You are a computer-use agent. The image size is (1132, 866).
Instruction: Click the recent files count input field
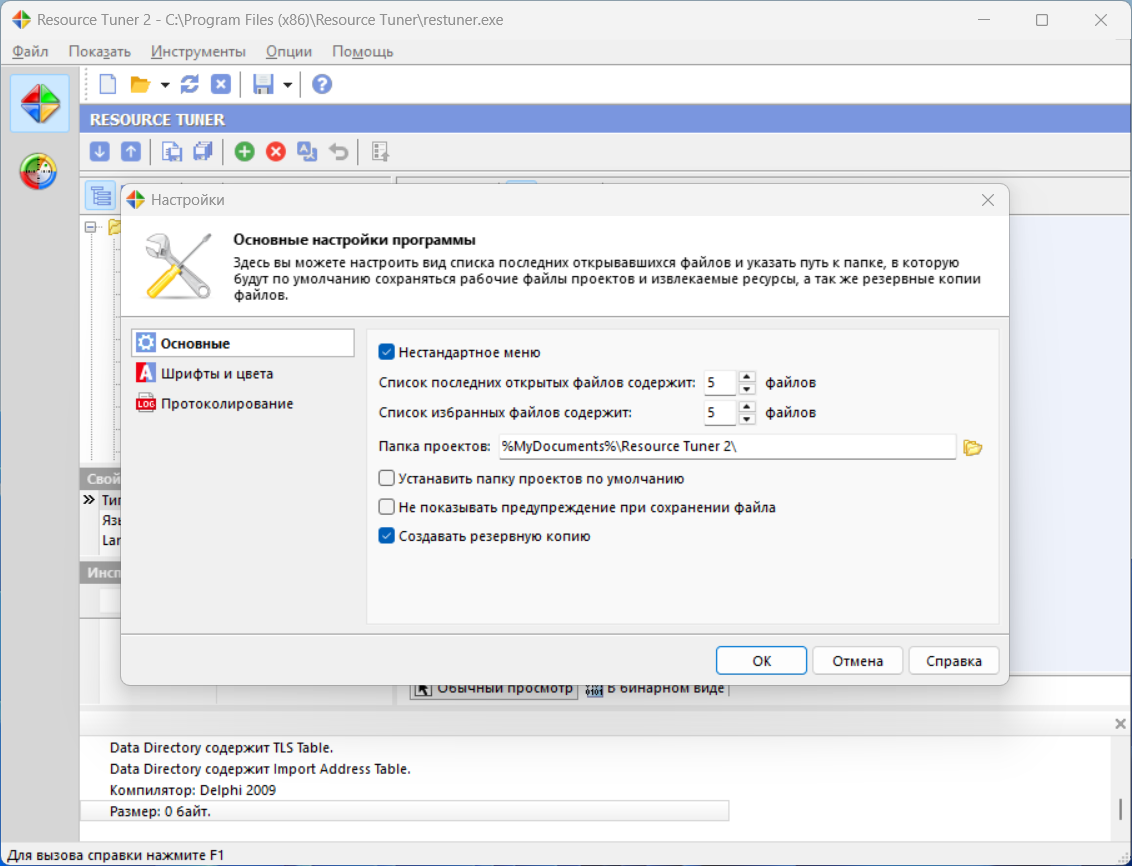click(x=720, y=382)
